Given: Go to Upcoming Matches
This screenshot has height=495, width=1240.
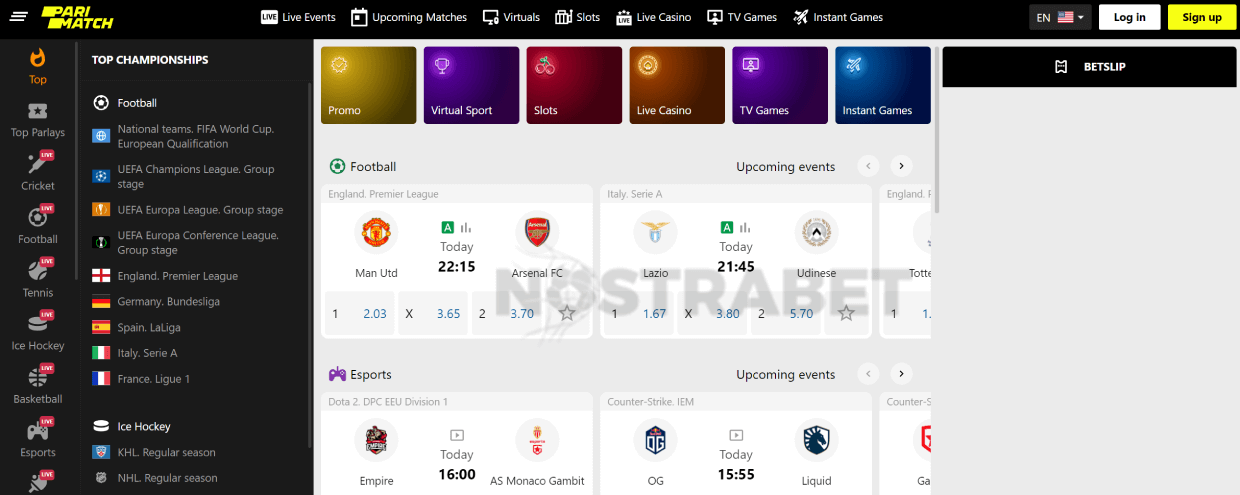Looking at the screenshot, I should [x=409, y=17].
